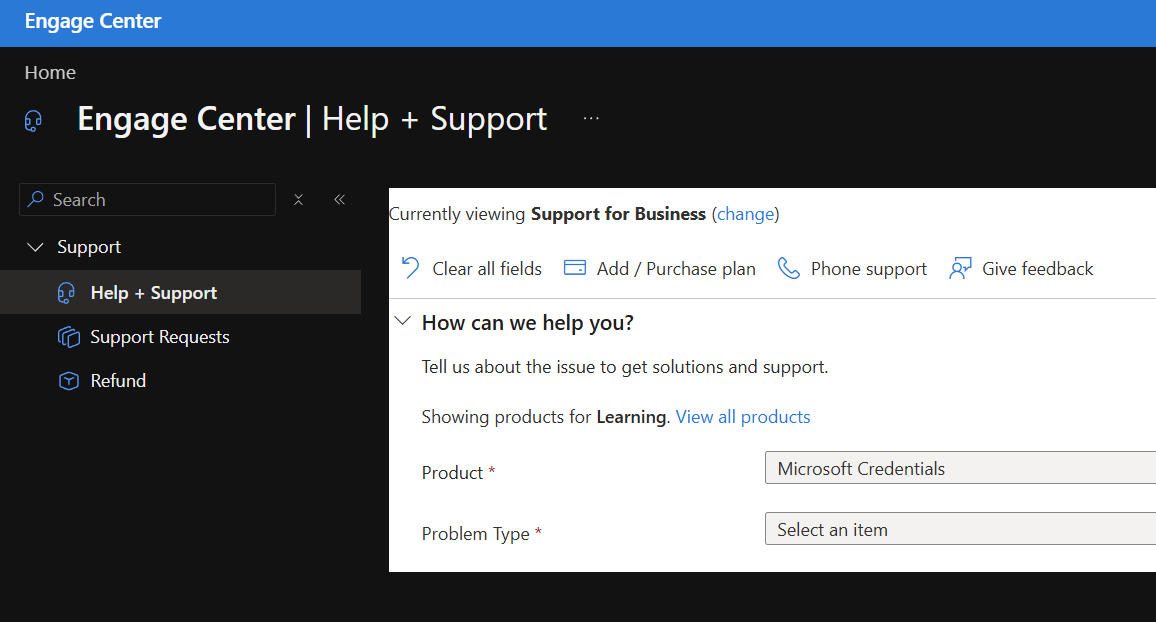Open the ellipsis more options menu
This screenshot has height=622, width=1156.
click(x=591, y=118)
